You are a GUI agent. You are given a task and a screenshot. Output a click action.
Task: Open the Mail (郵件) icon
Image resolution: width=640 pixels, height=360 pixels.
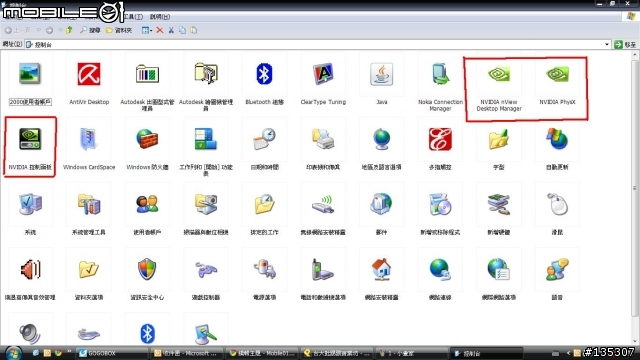click(381, 204)
